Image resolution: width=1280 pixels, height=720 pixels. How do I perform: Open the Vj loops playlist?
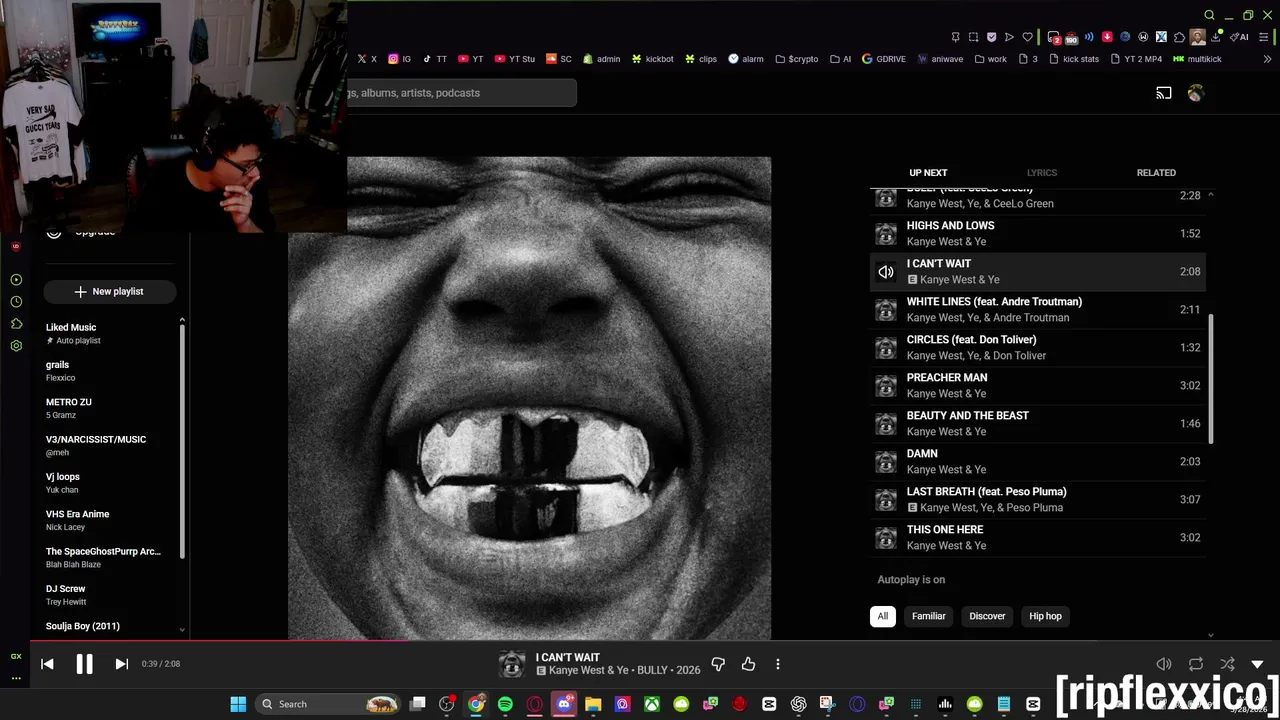[x=110, y=483]
